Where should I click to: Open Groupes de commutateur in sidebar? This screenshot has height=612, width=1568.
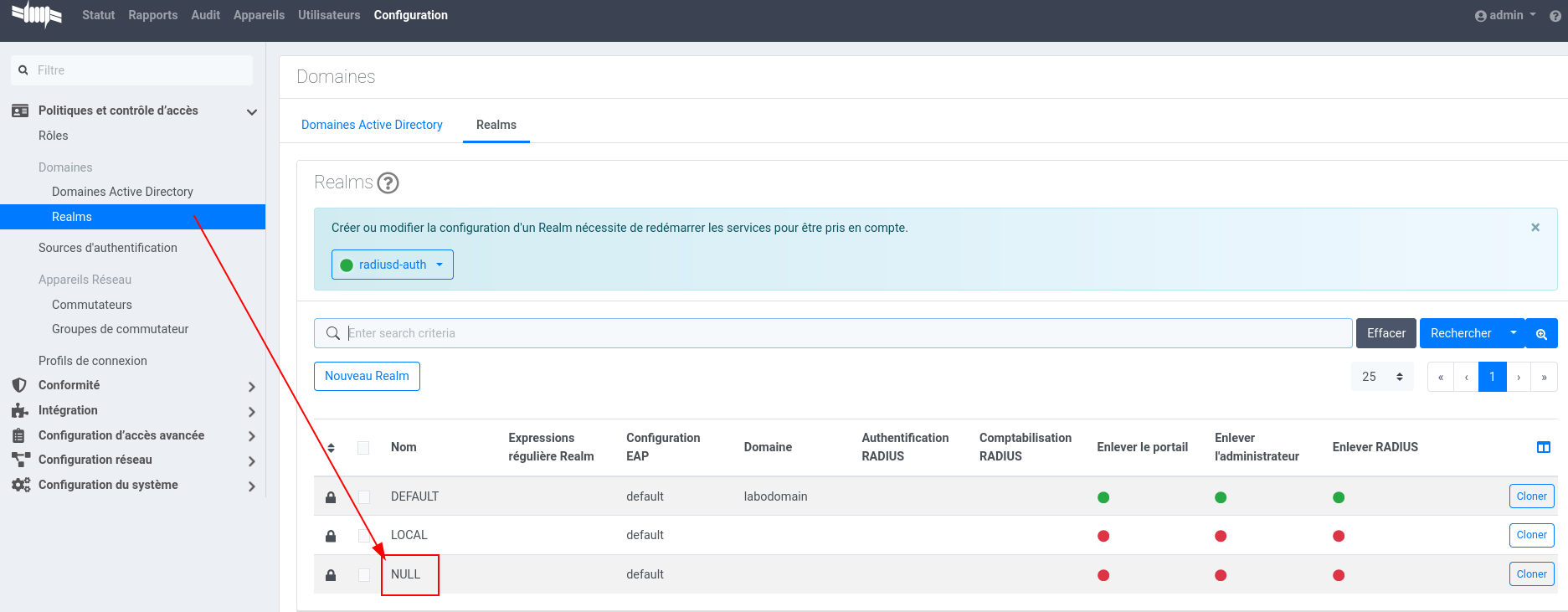[120, 329]
